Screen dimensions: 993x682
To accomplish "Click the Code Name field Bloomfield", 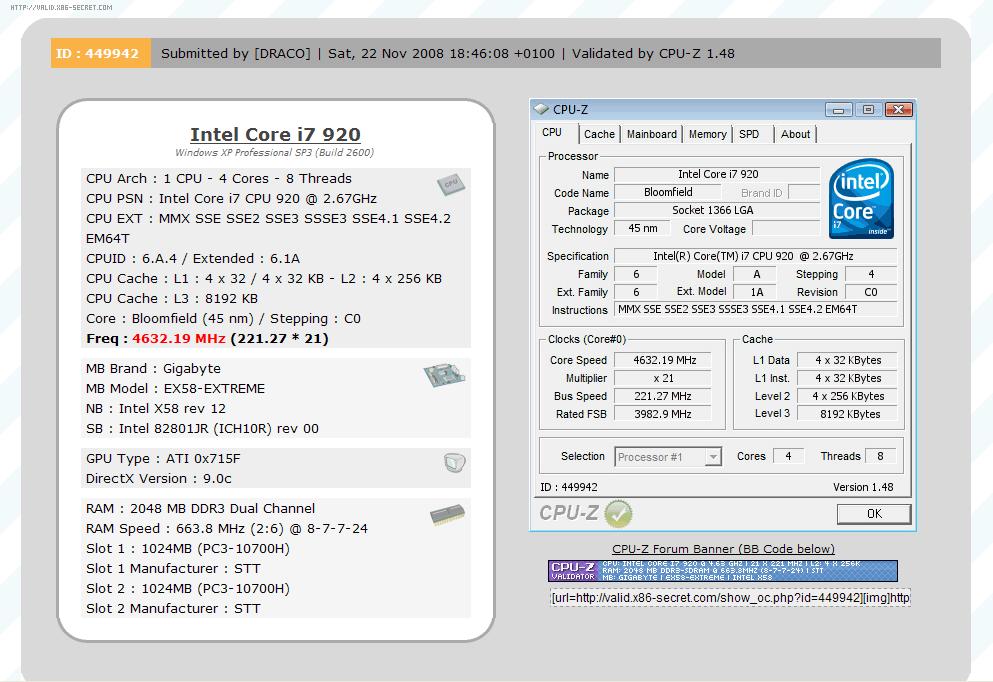I will [667, 192].
